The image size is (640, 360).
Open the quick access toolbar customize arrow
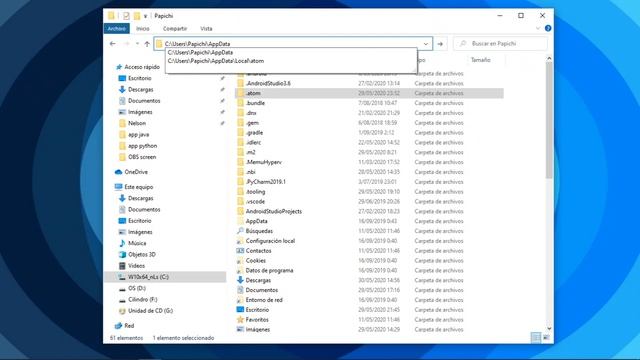point(145,16)
